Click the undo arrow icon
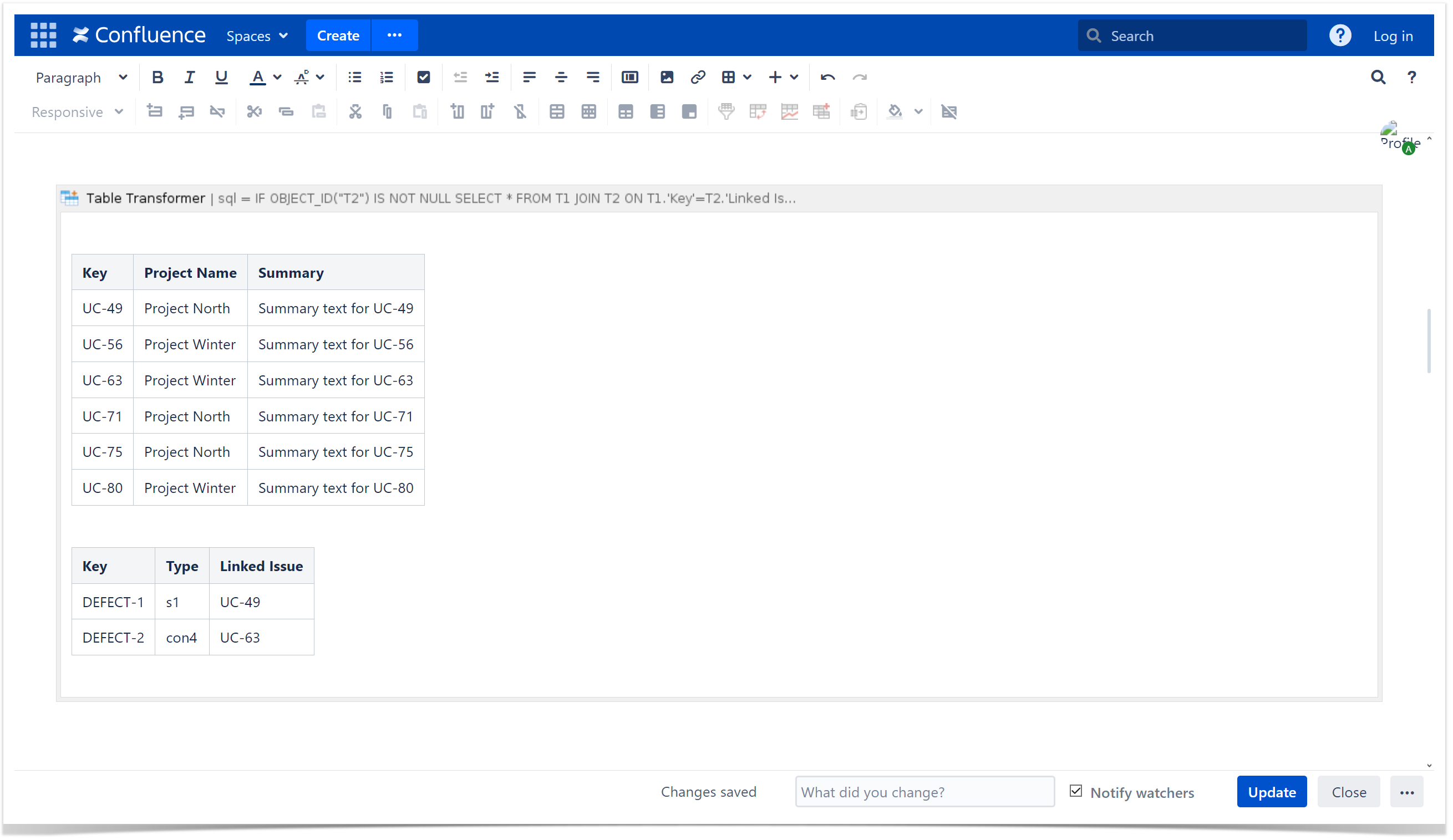 point(828,77)
